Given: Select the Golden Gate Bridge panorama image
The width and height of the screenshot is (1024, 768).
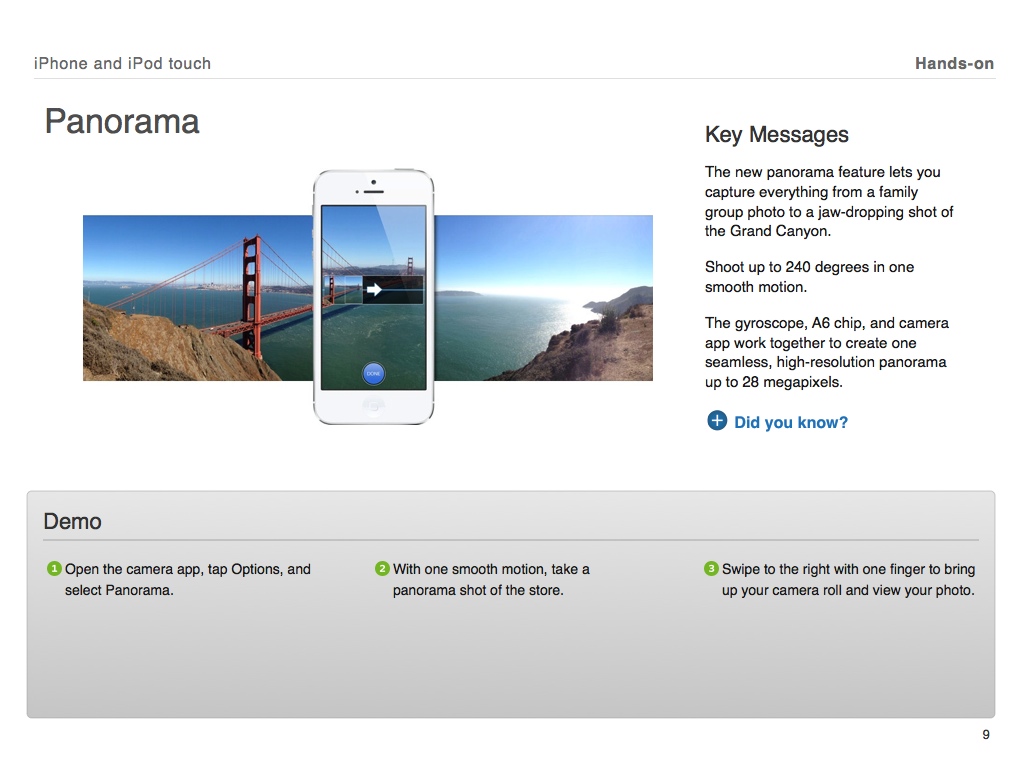Looking at the screenshot, I should pos(368,298).
